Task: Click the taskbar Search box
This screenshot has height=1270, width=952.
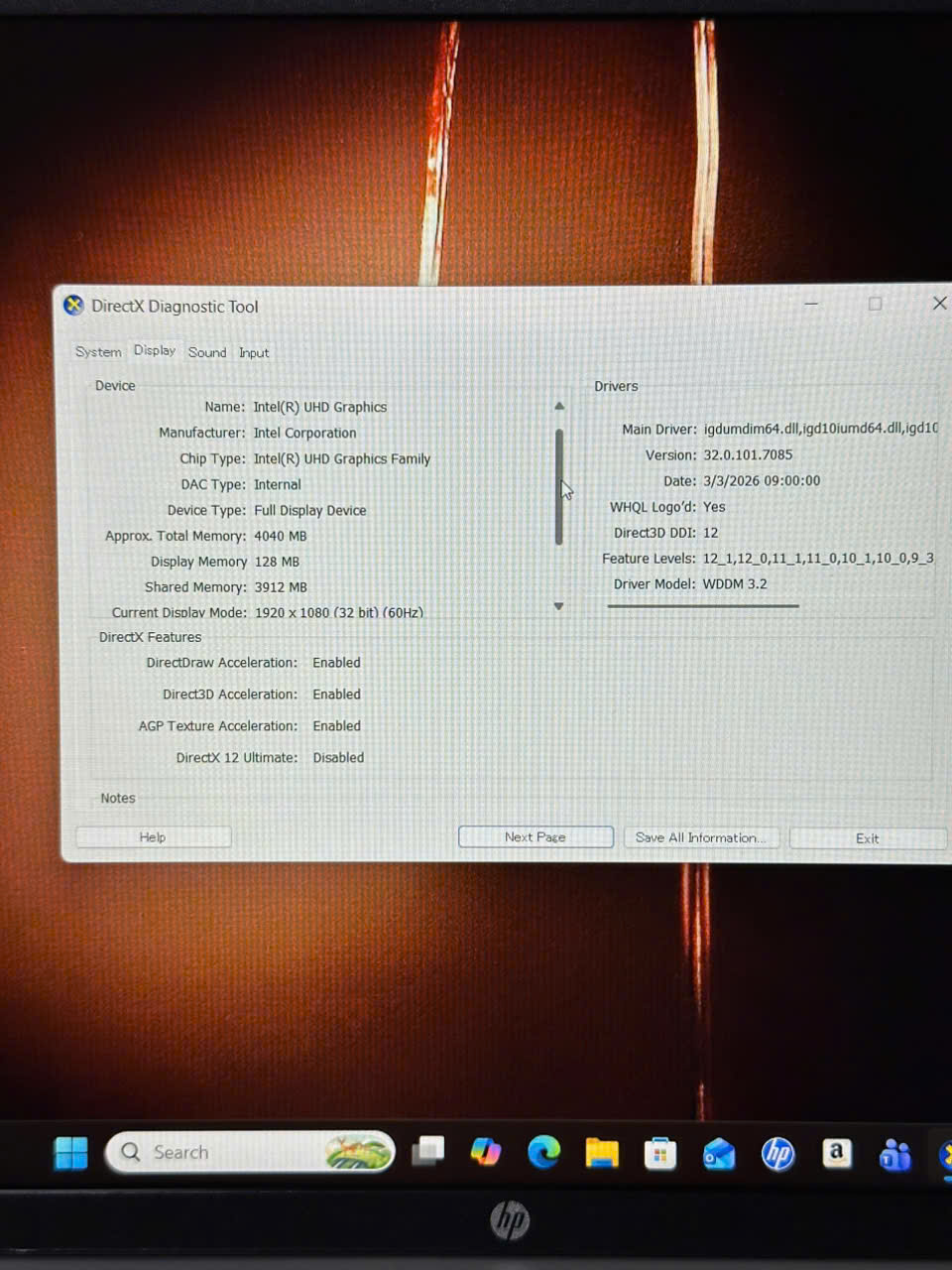Action: click(x=250, y=1153)
